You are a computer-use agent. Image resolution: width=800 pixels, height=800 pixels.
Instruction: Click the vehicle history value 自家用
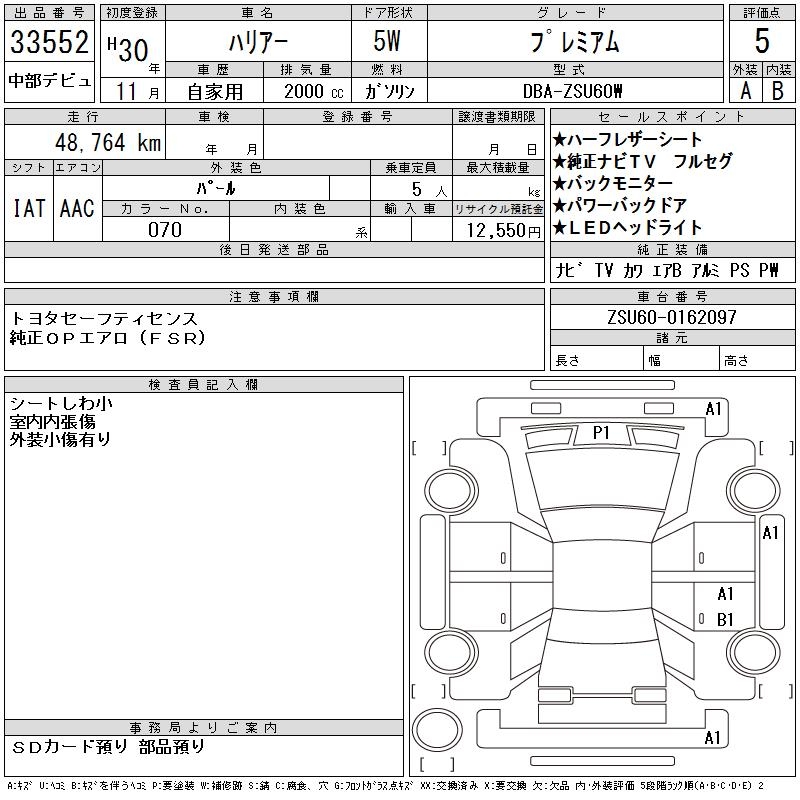point(215,92)
